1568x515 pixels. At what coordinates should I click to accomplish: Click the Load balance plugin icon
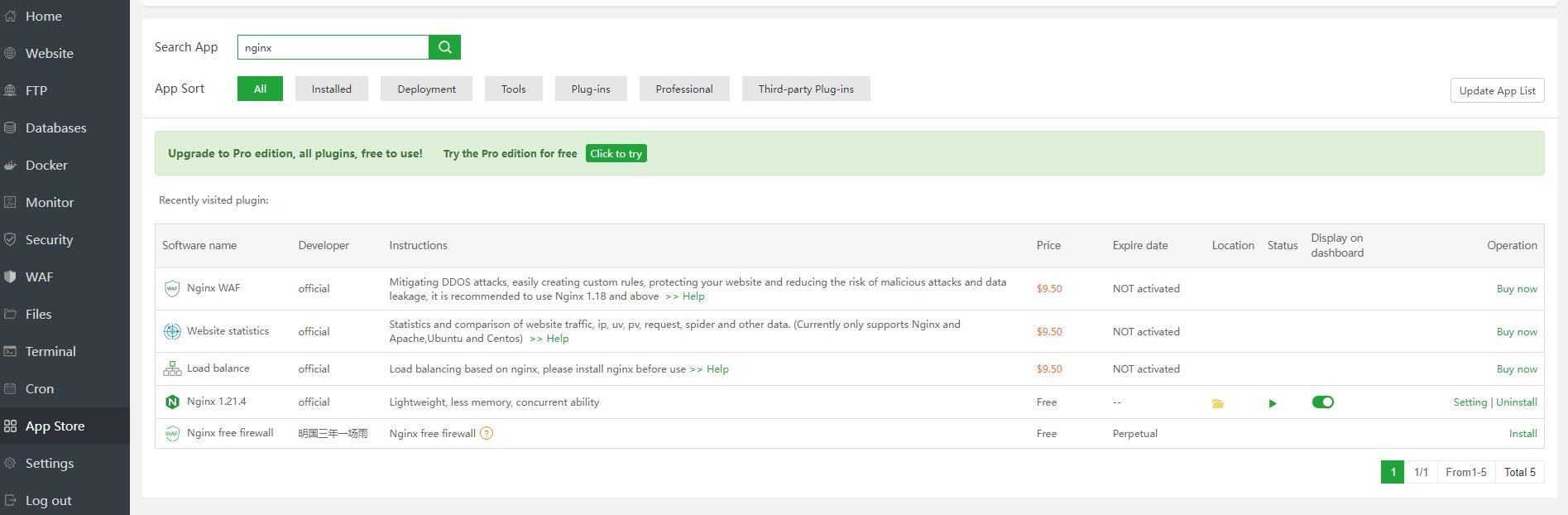[172, 368]
